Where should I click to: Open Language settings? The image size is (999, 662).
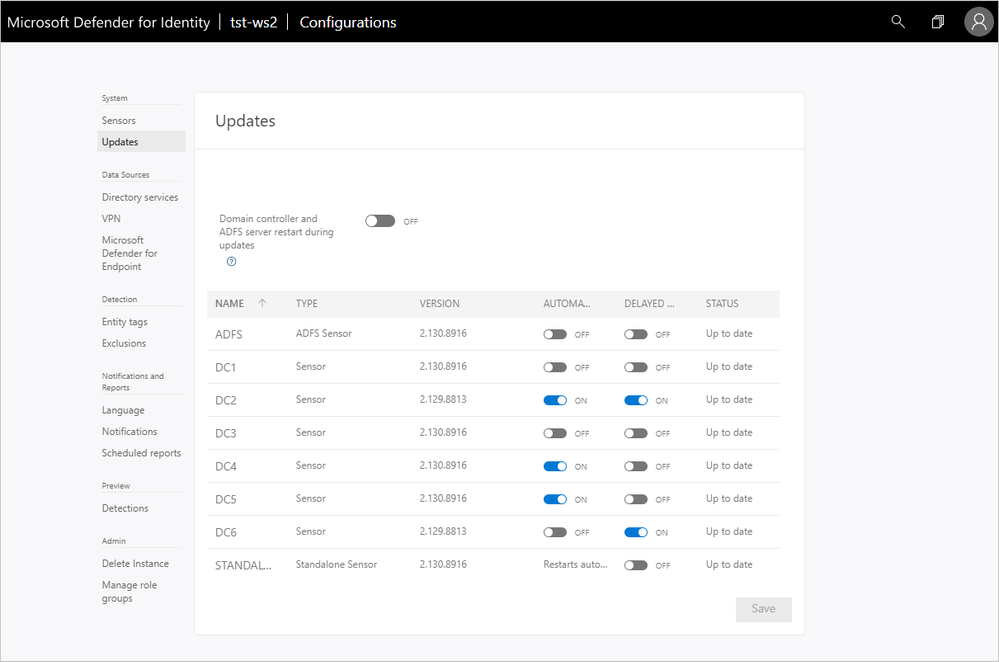123,410
